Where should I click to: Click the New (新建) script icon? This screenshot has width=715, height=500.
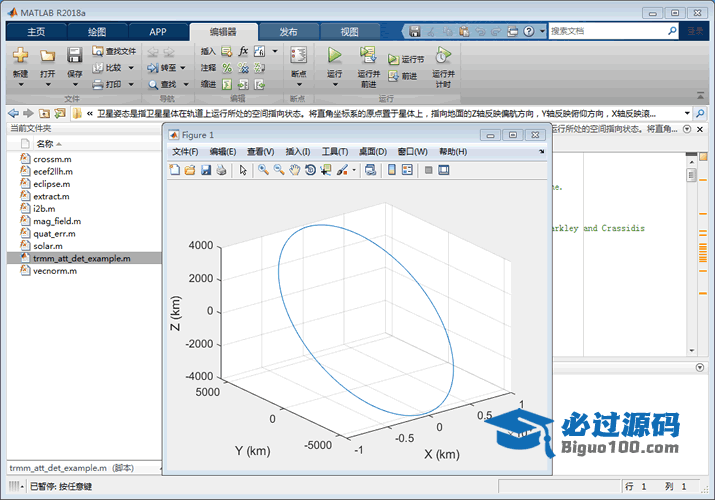[x=20, y=55]
